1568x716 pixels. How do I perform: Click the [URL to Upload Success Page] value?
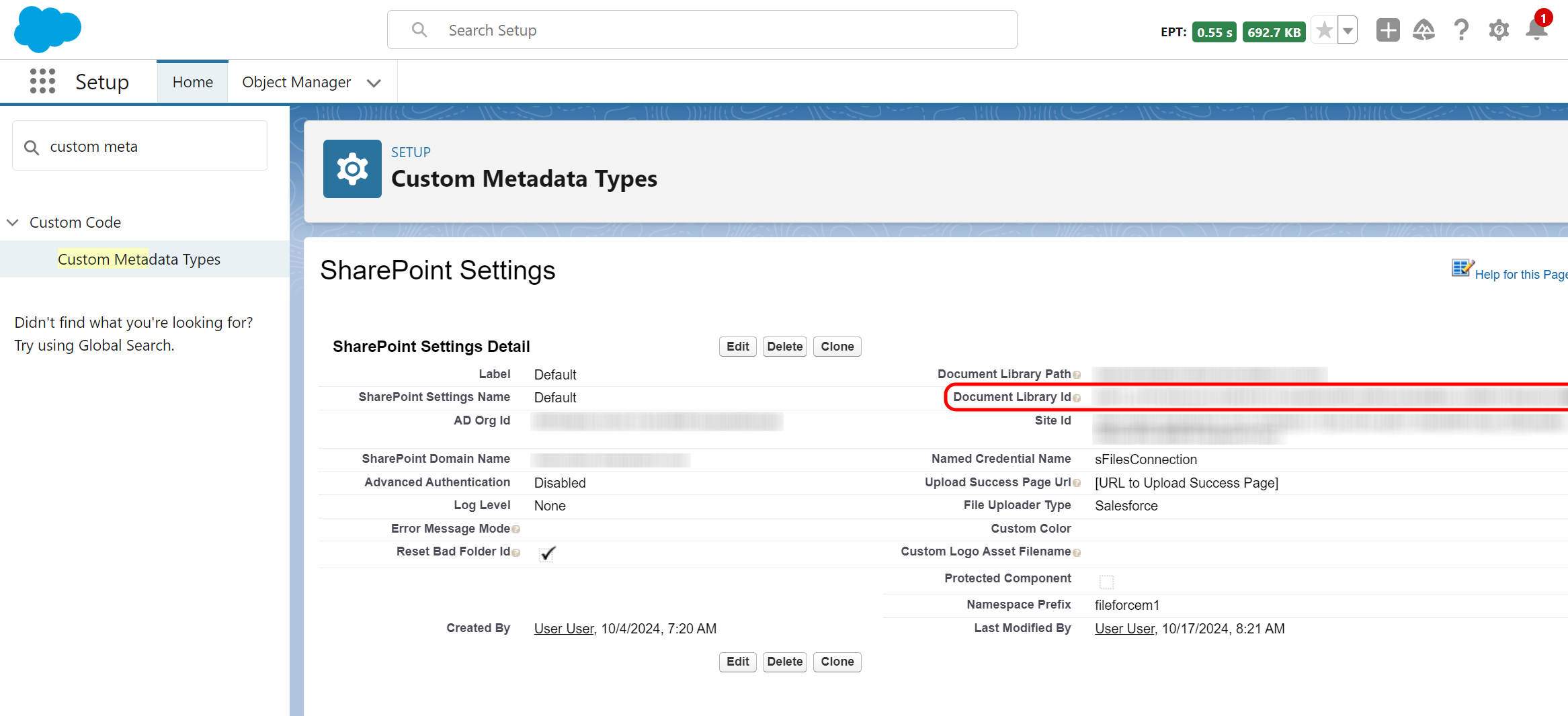click(x=1186, y=483)
